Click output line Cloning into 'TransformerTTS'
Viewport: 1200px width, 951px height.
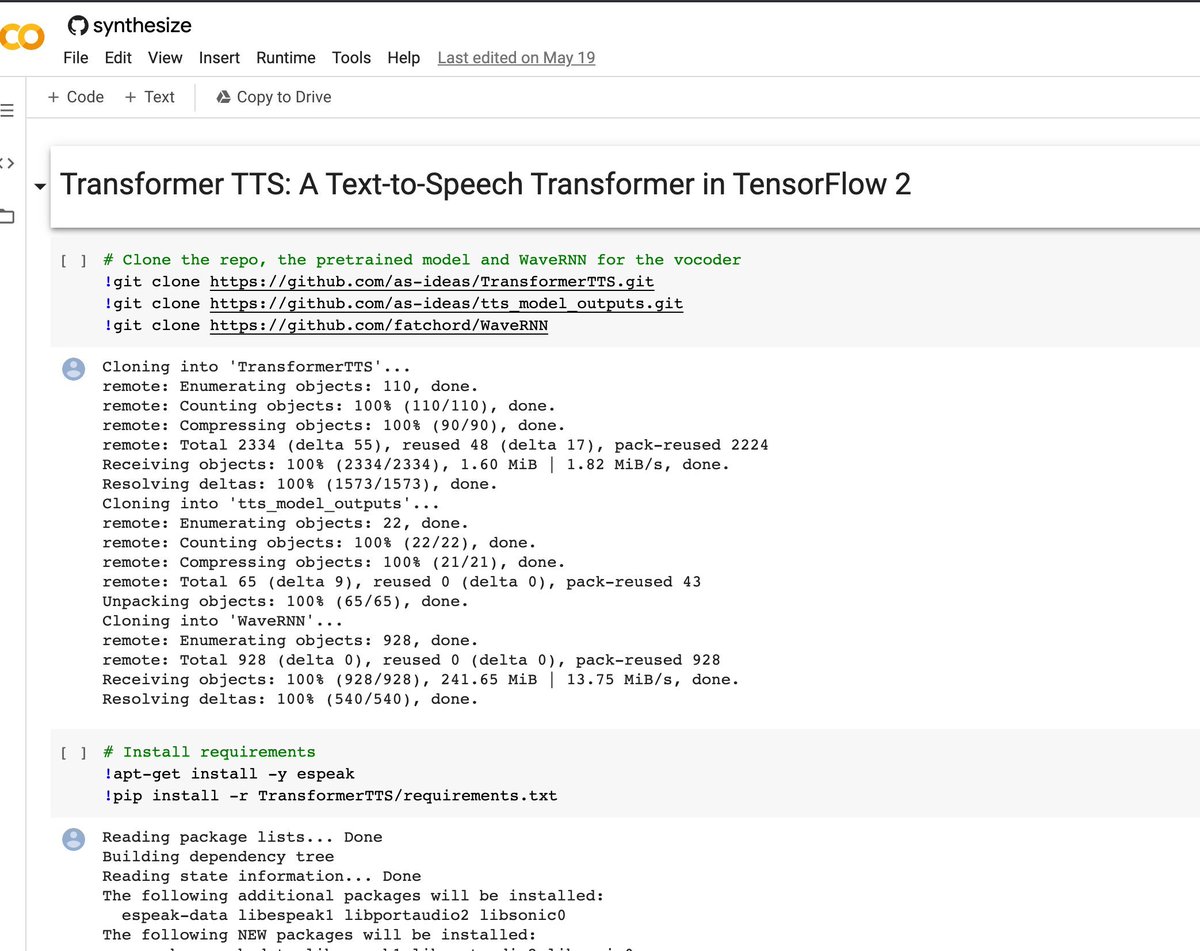click(x=256, y=367)
